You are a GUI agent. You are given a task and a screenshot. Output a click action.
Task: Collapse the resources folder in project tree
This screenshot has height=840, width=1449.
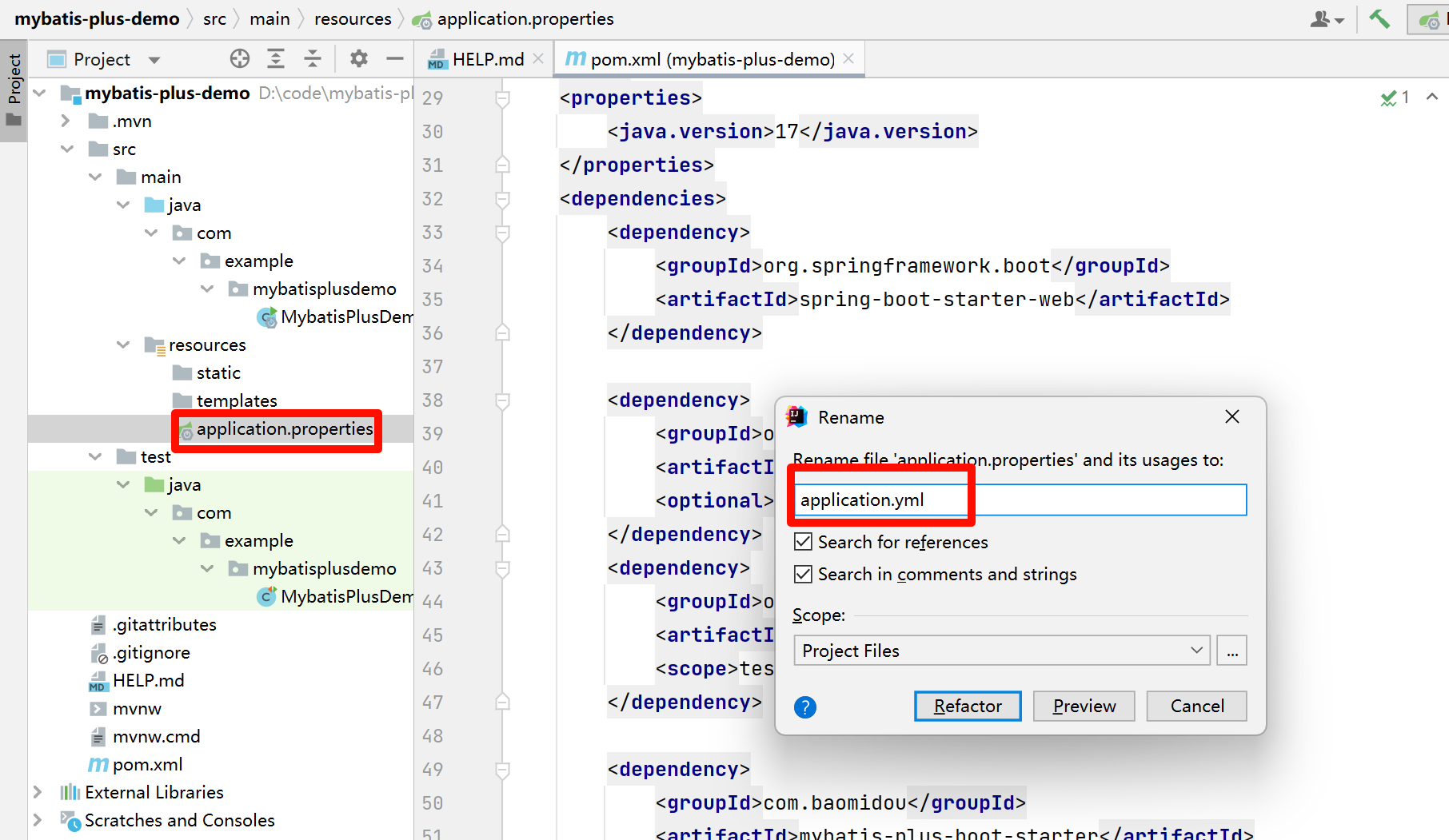point(123,344)
